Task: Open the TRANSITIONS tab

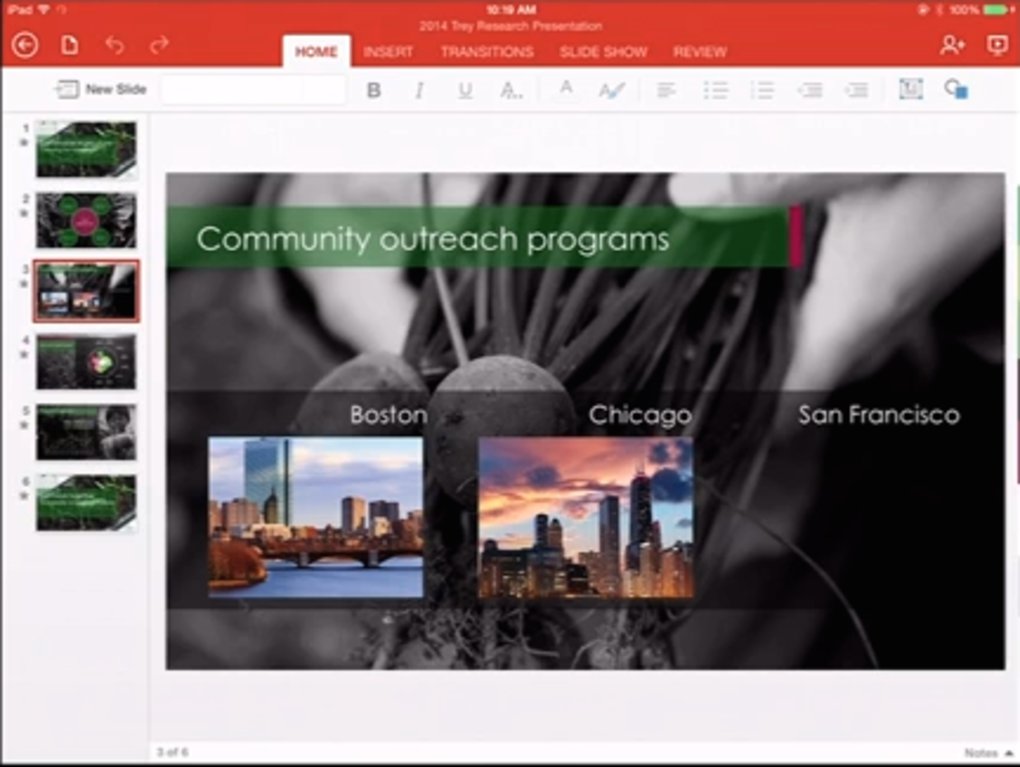Action: [487, 51]
